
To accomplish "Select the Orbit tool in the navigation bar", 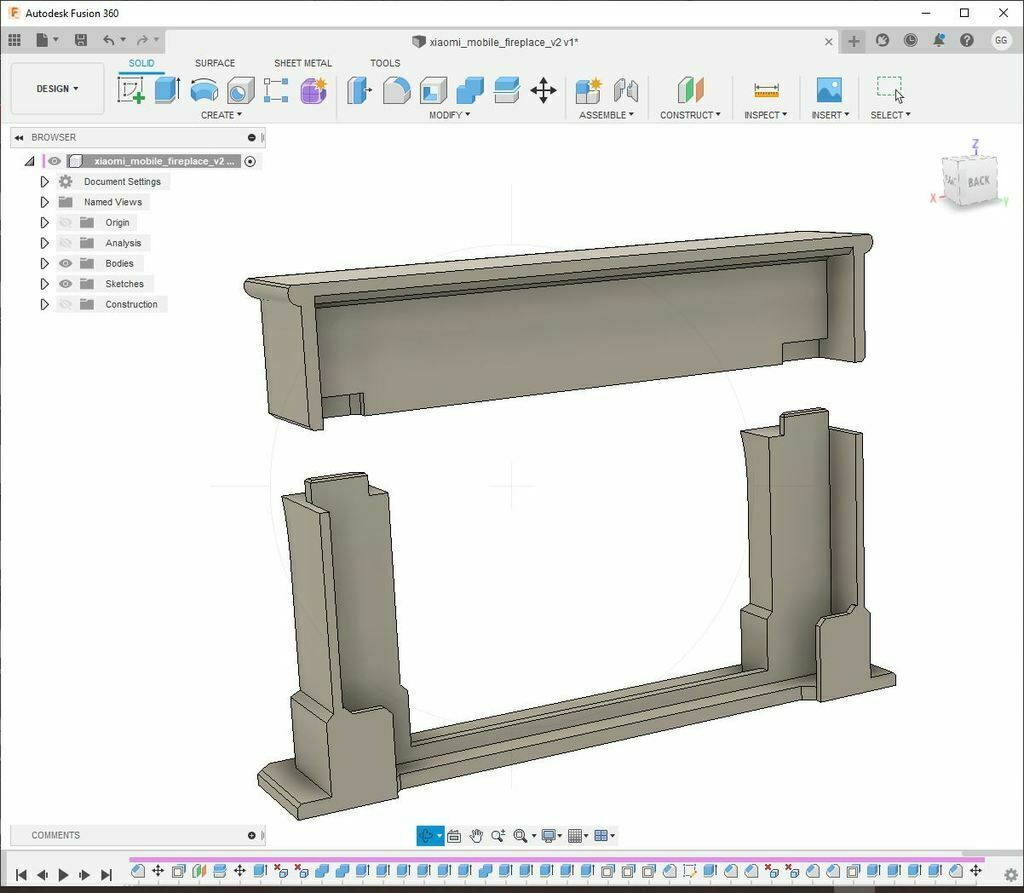I will pos(426,836).
